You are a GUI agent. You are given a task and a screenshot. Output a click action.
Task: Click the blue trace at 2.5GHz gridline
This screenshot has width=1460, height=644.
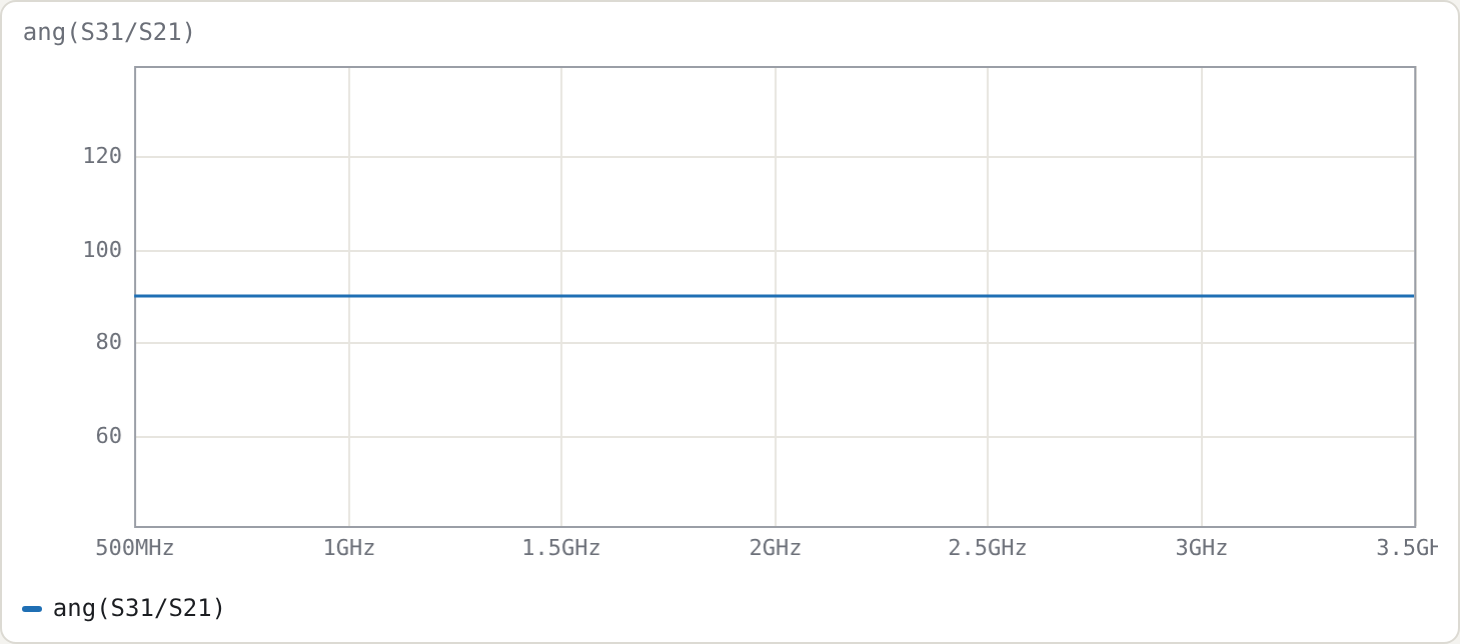tap(988, 296)
